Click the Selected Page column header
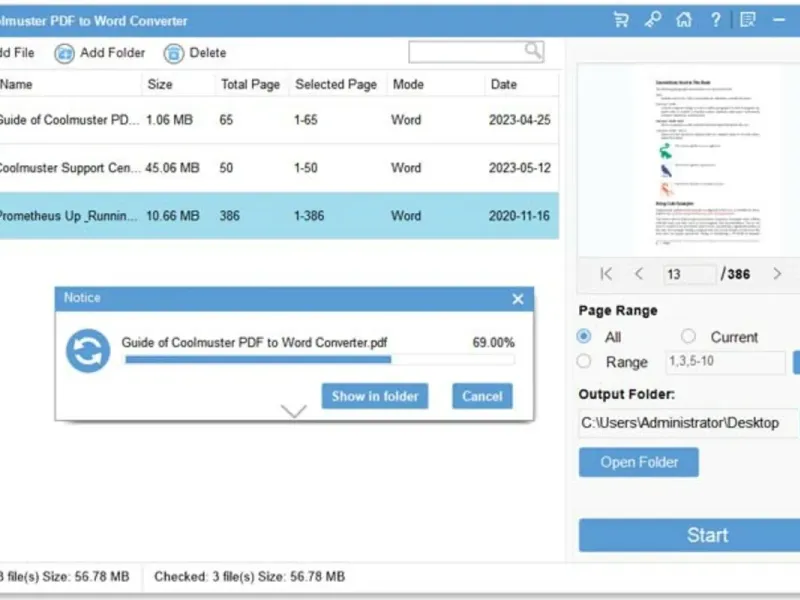 [x=336, y=84]
